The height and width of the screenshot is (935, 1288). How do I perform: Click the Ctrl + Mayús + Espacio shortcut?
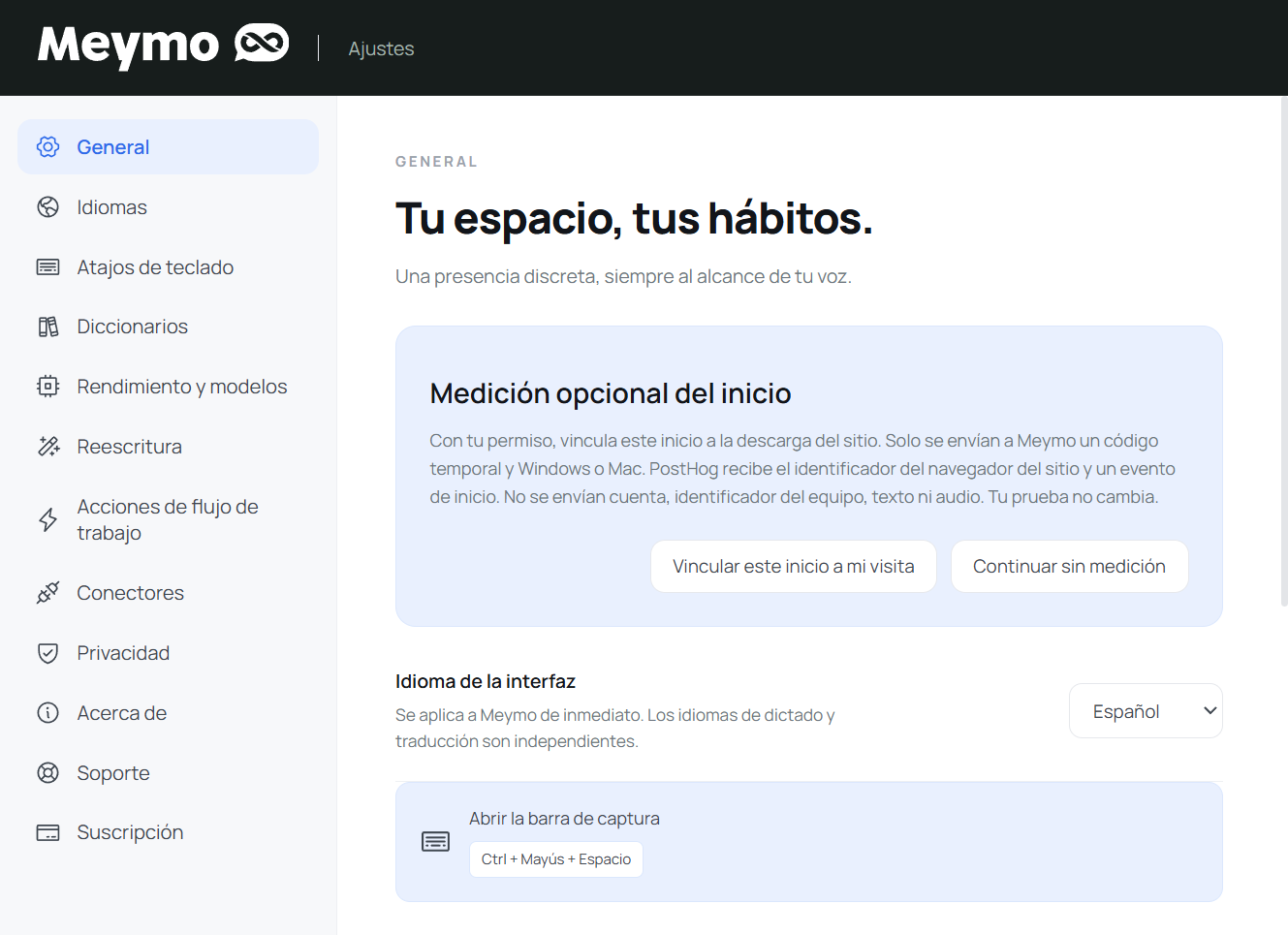[x=556, y=859]
